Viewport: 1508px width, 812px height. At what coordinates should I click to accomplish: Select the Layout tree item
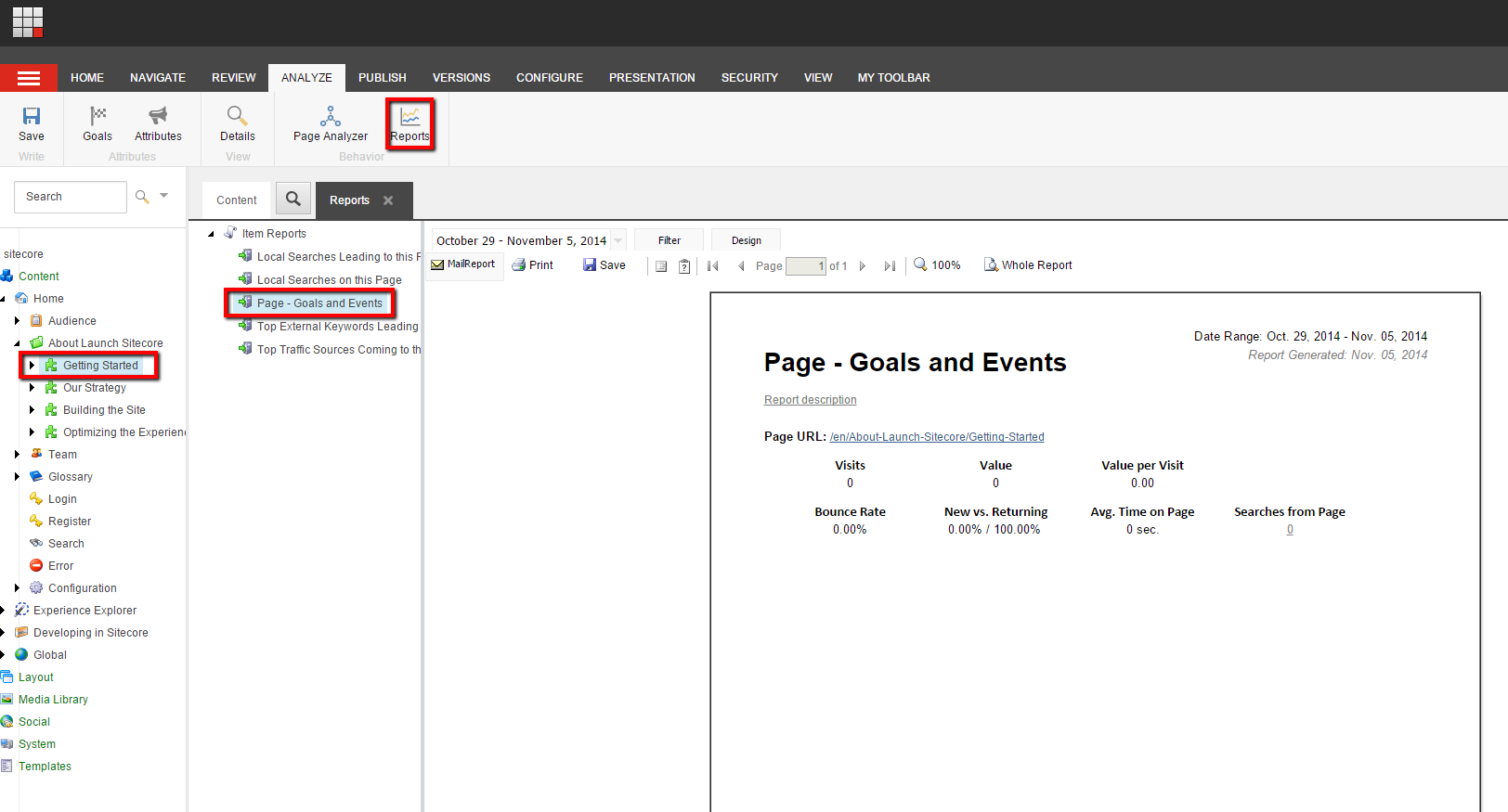click(x=36, y=677)
